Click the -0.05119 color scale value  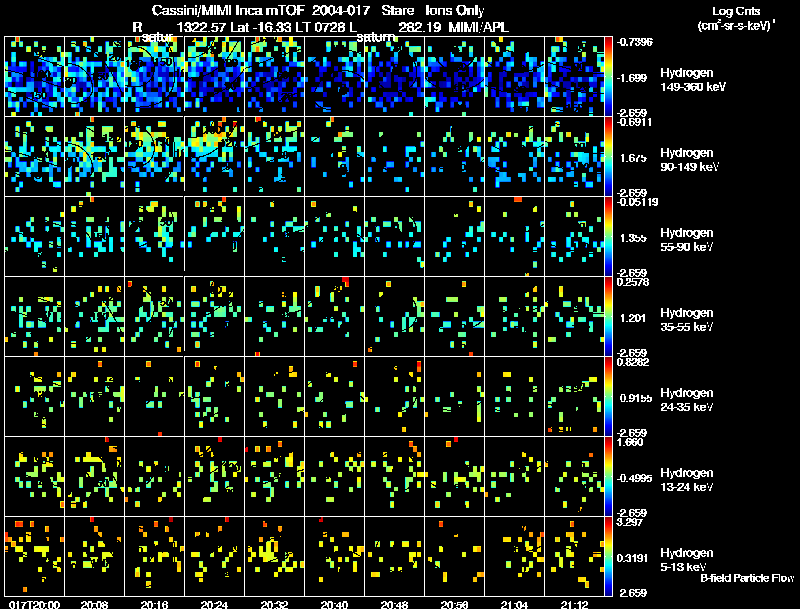click(x=637, y=202)
